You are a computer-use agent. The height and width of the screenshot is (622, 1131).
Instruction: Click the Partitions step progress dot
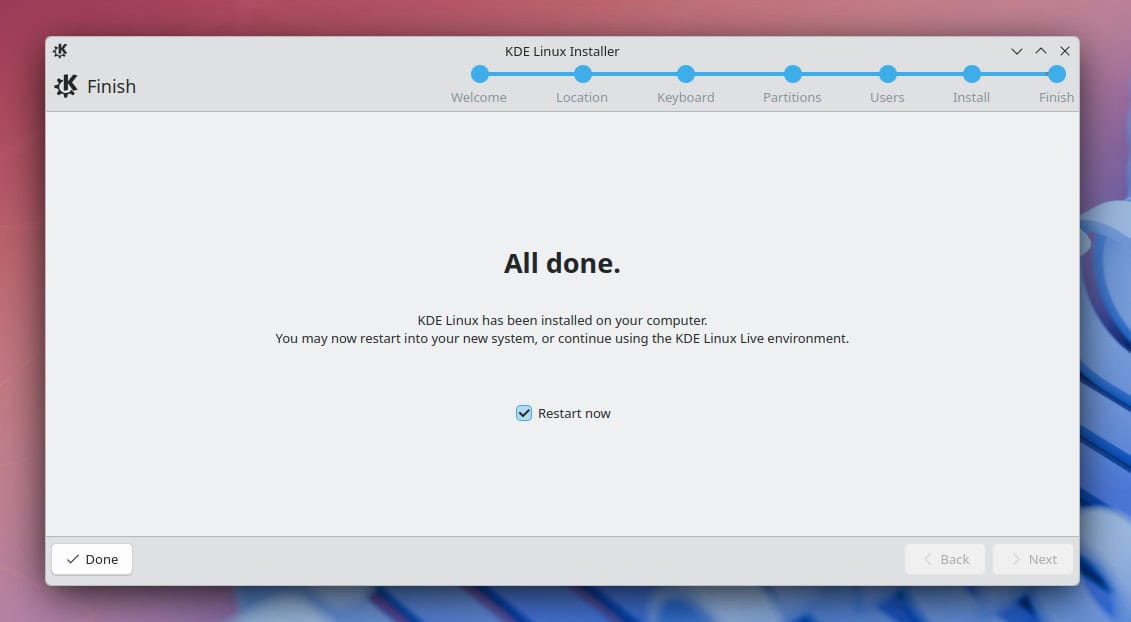click(x=793, y=74)
